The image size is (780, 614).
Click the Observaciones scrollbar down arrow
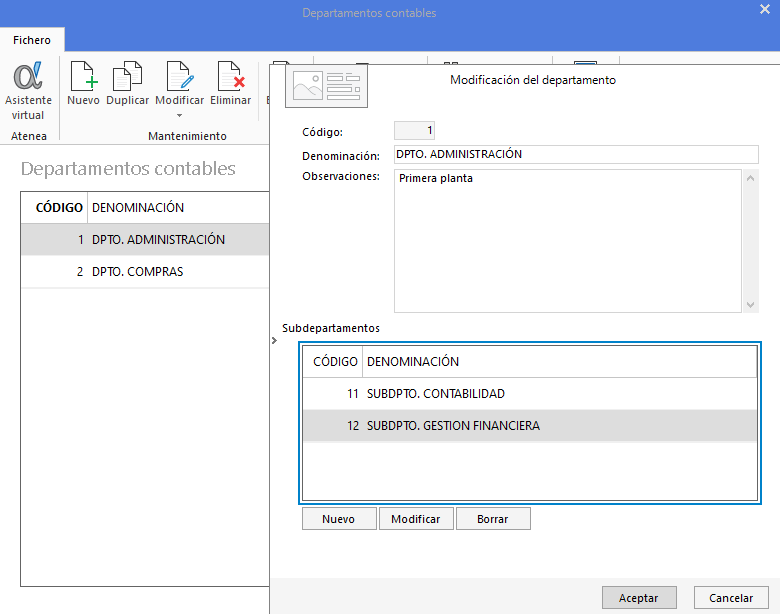[x=751, y=305]
